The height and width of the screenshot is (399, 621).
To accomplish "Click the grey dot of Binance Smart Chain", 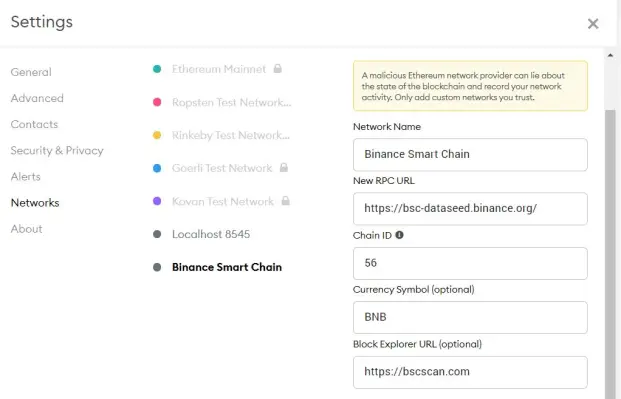I will [x=157, y=267].
